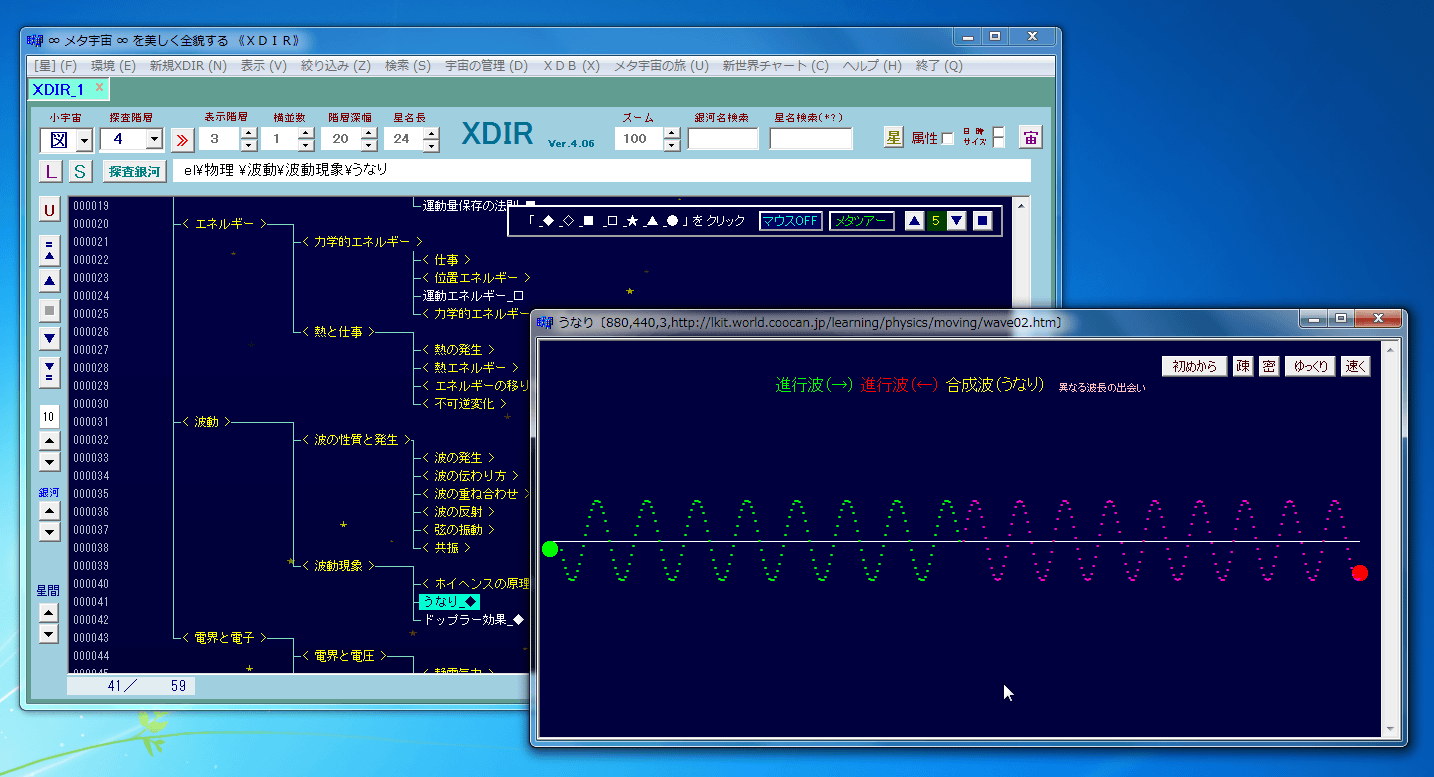The height and width of the screenshot is (777, 1434).
Task: Open the メタ宇宙の旅 (U) menu
Action: (661, 66)
